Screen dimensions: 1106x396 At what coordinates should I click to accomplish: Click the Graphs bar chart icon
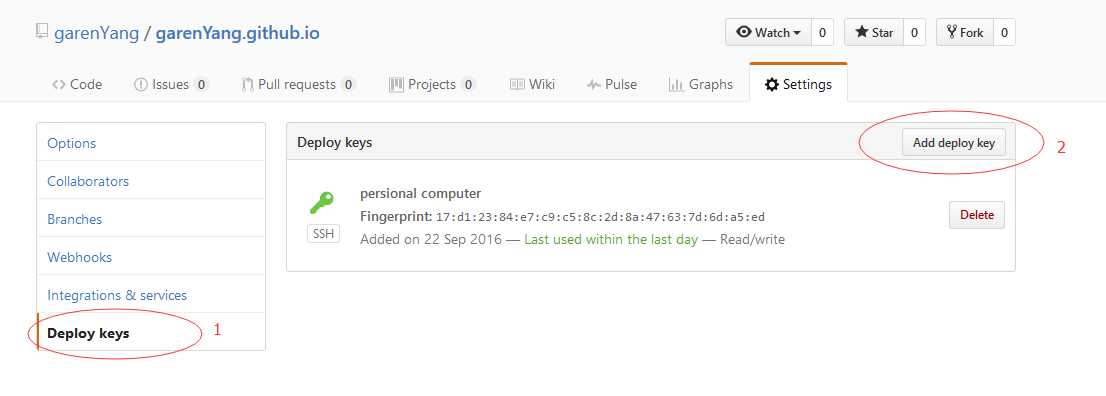676,85
